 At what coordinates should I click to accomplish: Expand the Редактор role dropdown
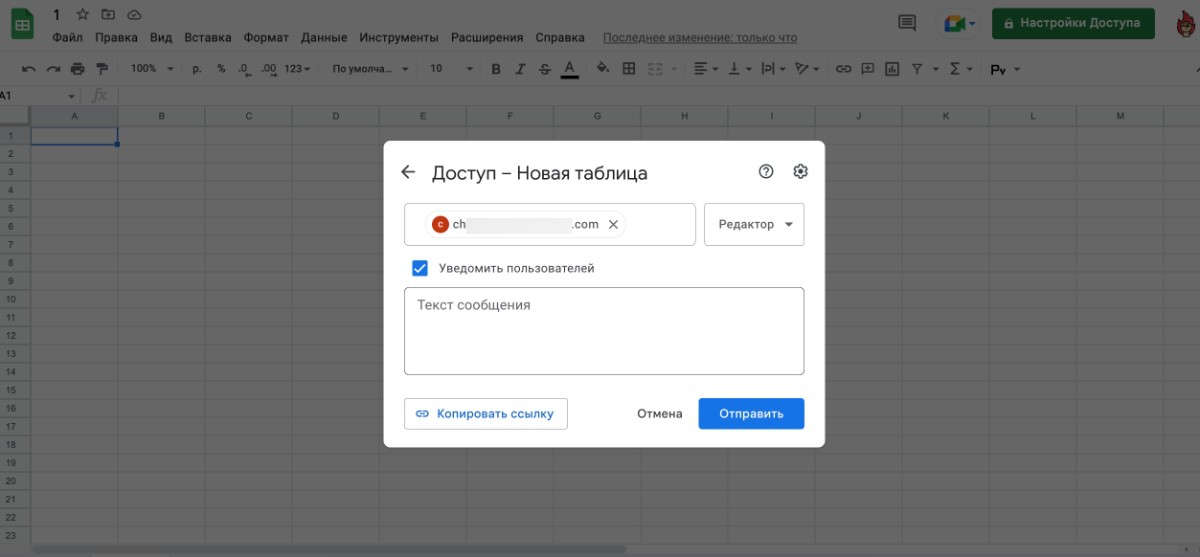tap(754, 225)
